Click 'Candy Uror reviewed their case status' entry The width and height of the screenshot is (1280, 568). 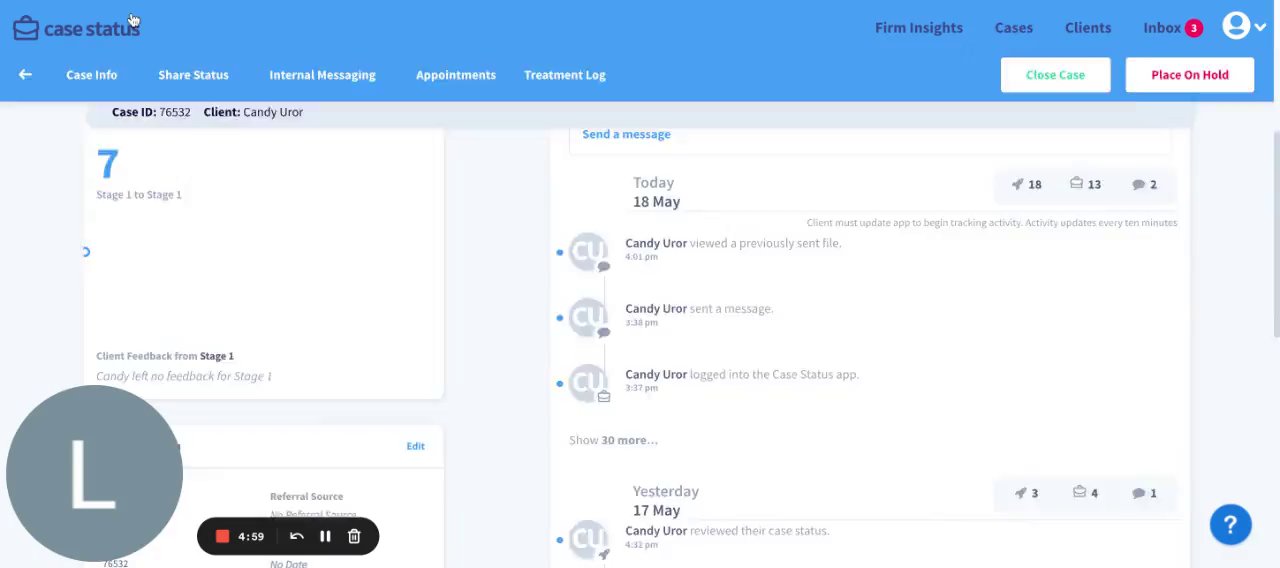727,531
